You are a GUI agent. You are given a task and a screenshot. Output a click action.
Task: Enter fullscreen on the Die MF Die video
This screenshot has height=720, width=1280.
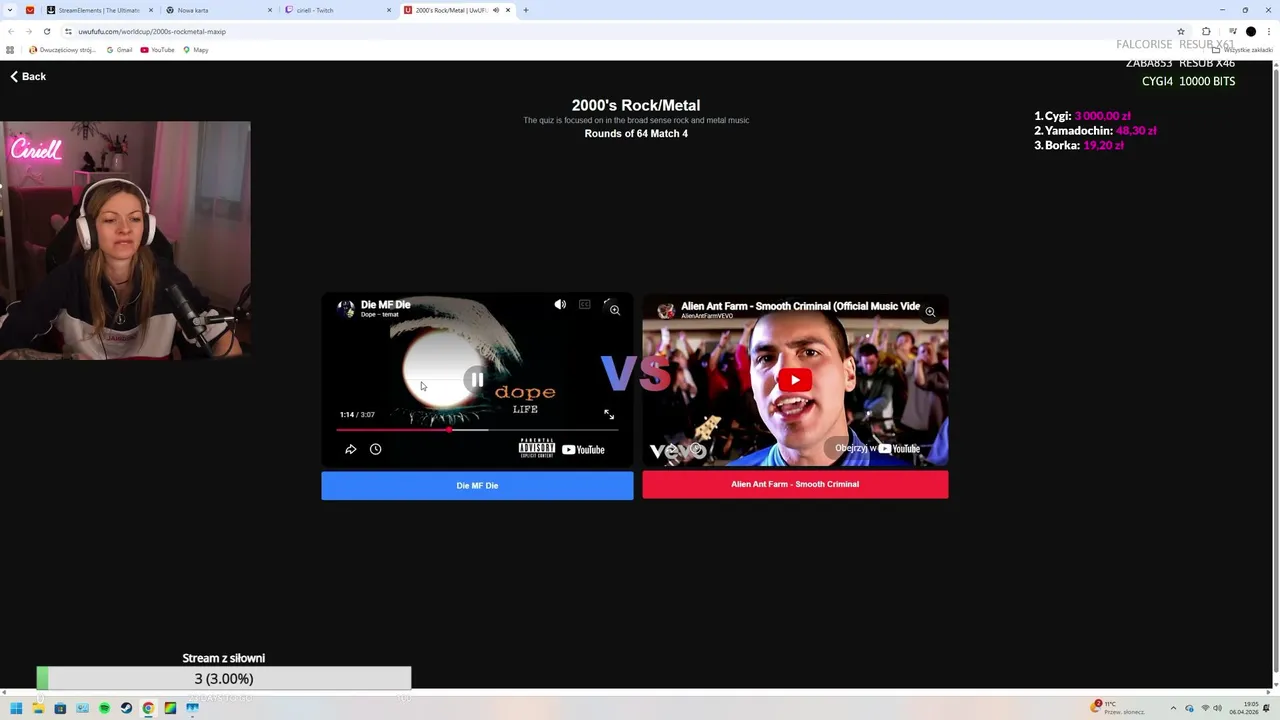pos(609,414)
